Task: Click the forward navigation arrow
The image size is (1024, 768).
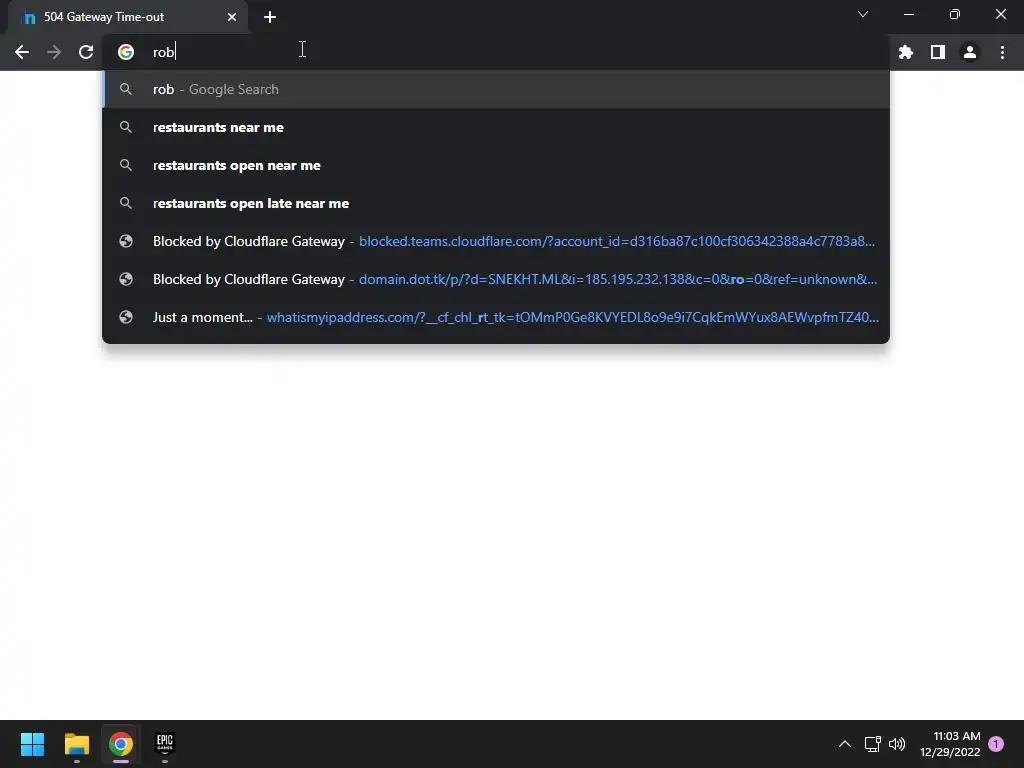Action: 54,52
